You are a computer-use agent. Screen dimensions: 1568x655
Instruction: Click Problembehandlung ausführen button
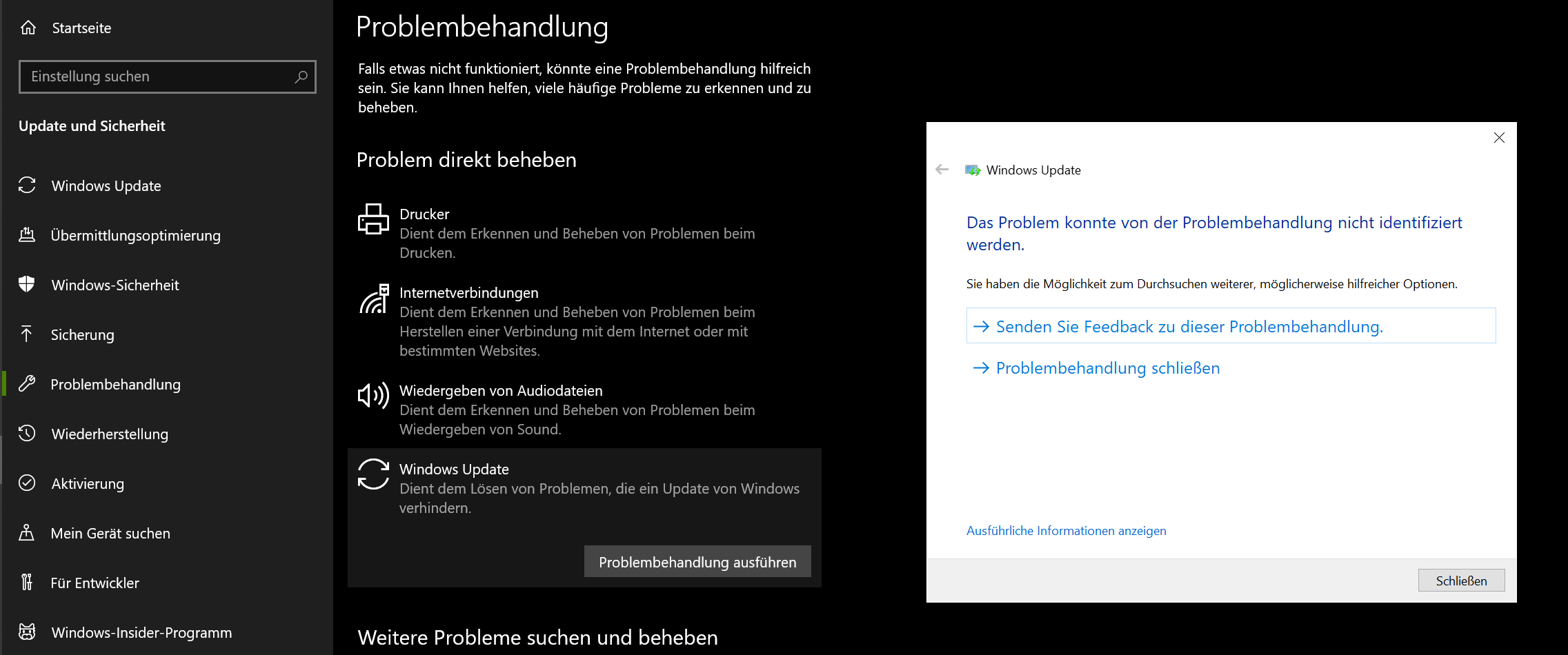(697, 562)
